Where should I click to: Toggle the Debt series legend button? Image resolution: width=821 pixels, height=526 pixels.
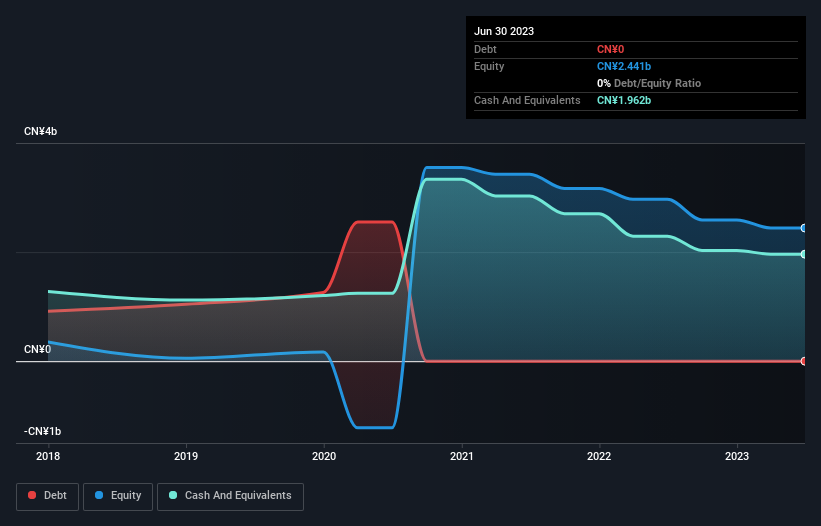(x=48, y=496)
